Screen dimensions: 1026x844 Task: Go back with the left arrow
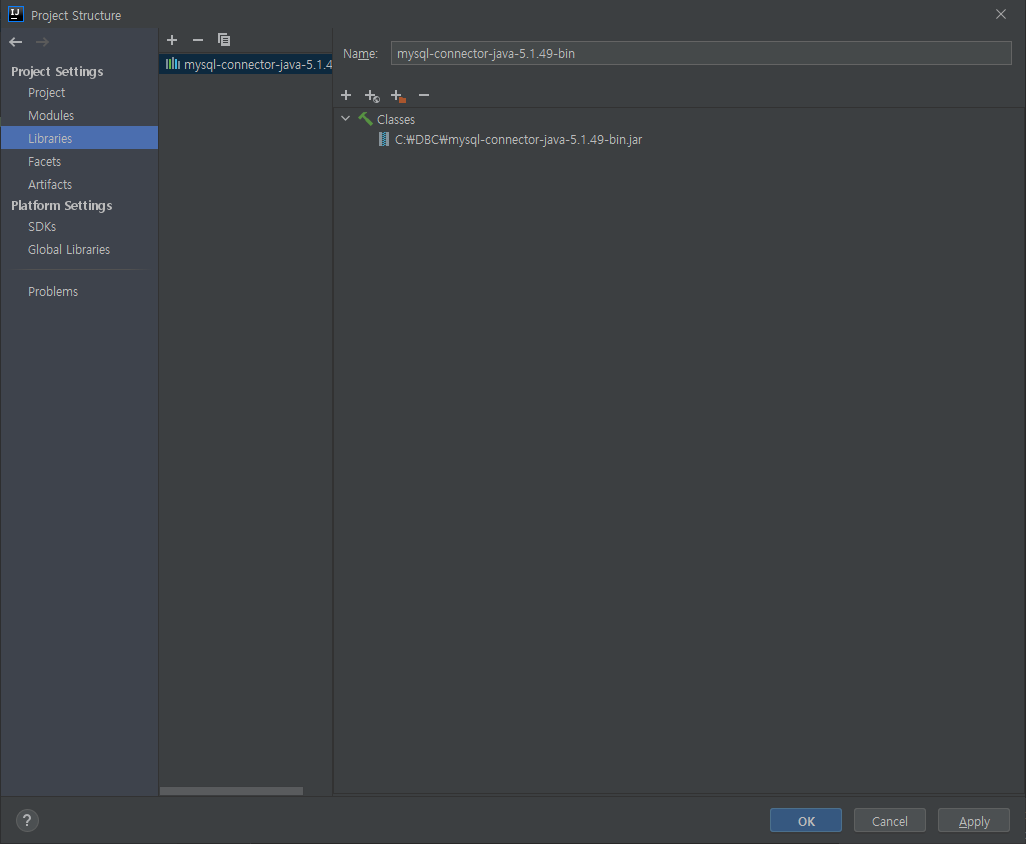click(x=16, y=42)
